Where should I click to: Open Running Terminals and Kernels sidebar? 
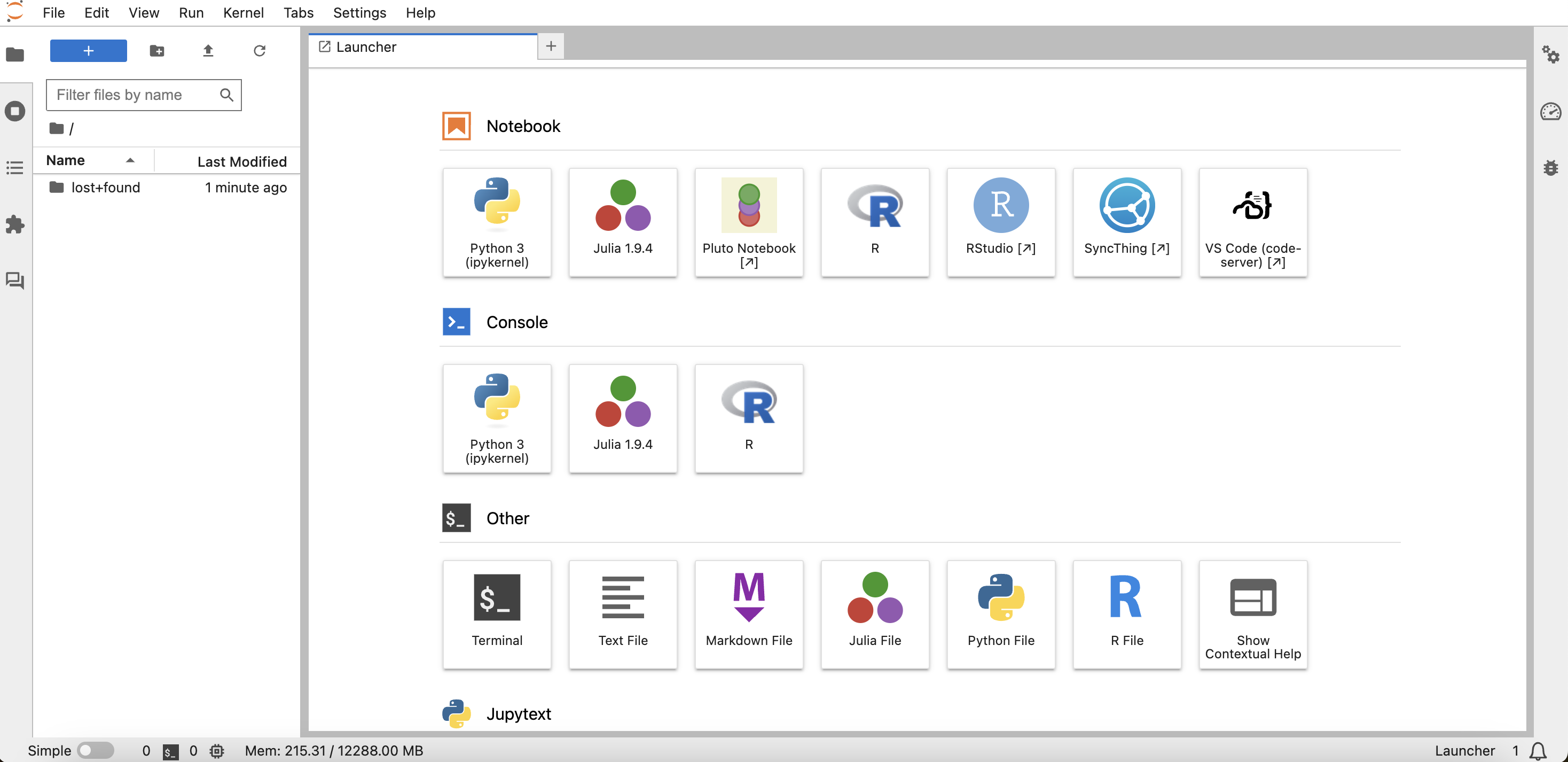point(15,112)
